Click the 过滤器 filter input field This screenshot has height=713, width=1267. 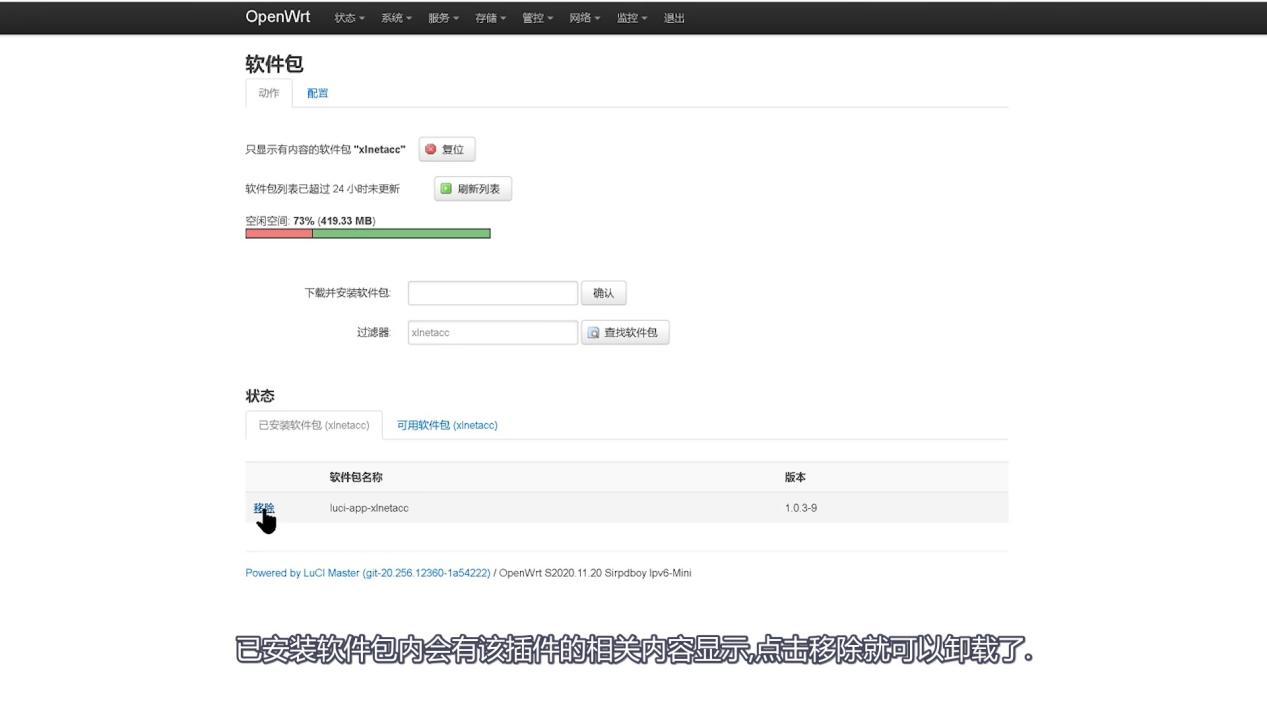pyautogui.click(x=492, y=332)
